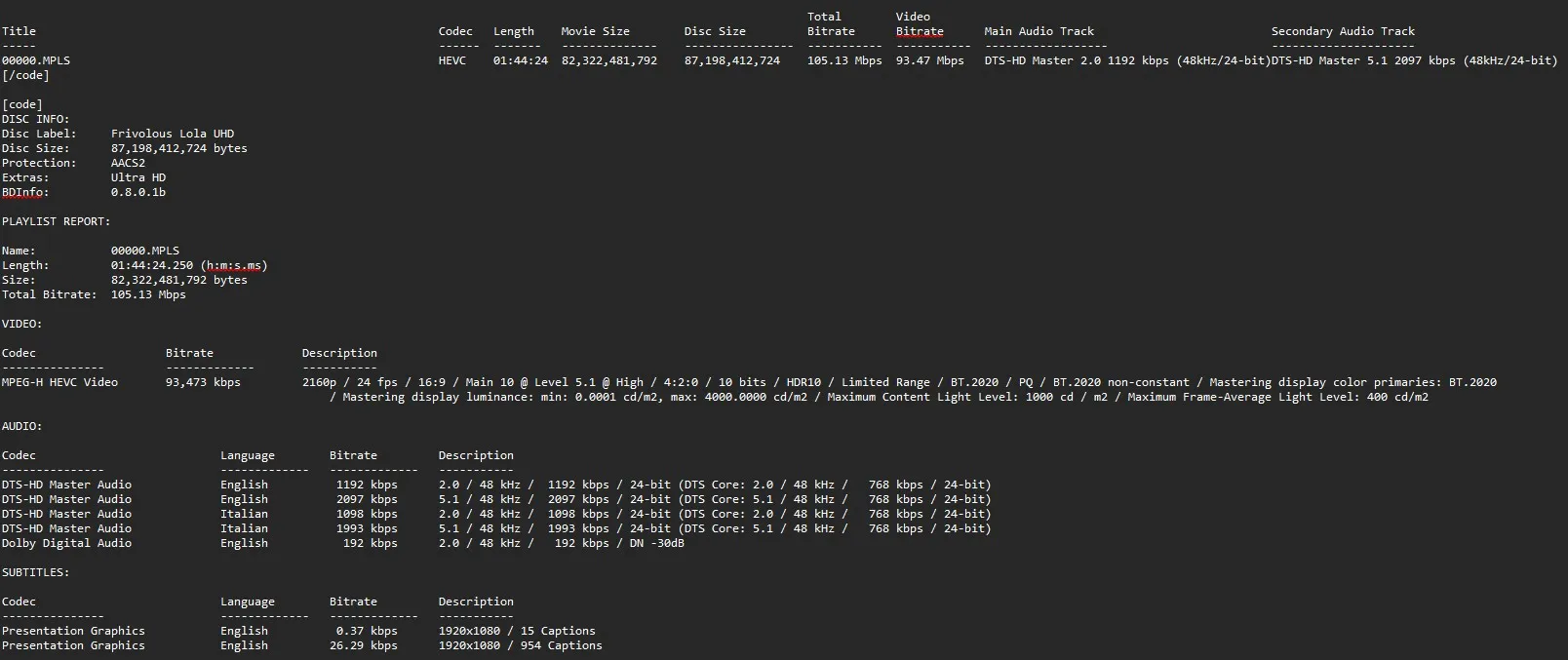
Task: Click the PLAYLIST REPORT: heading
Action: (x=56, y=221)
